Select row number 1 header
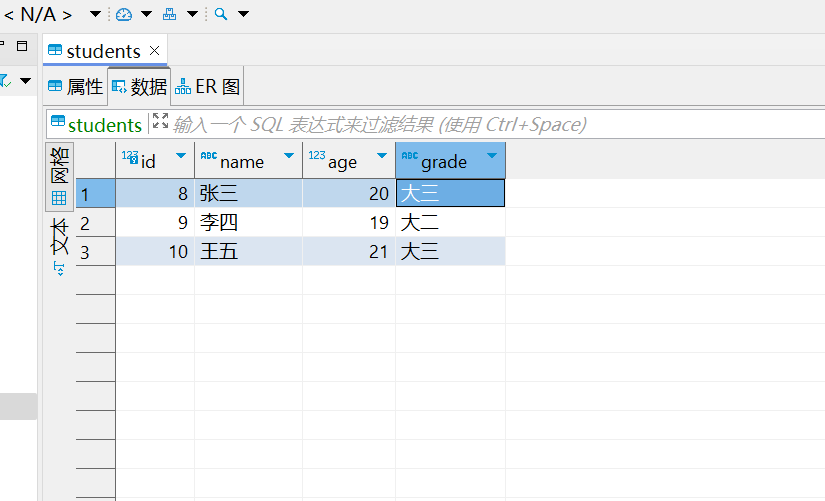This screenshot has width=825, height=501. coord(95,193)
